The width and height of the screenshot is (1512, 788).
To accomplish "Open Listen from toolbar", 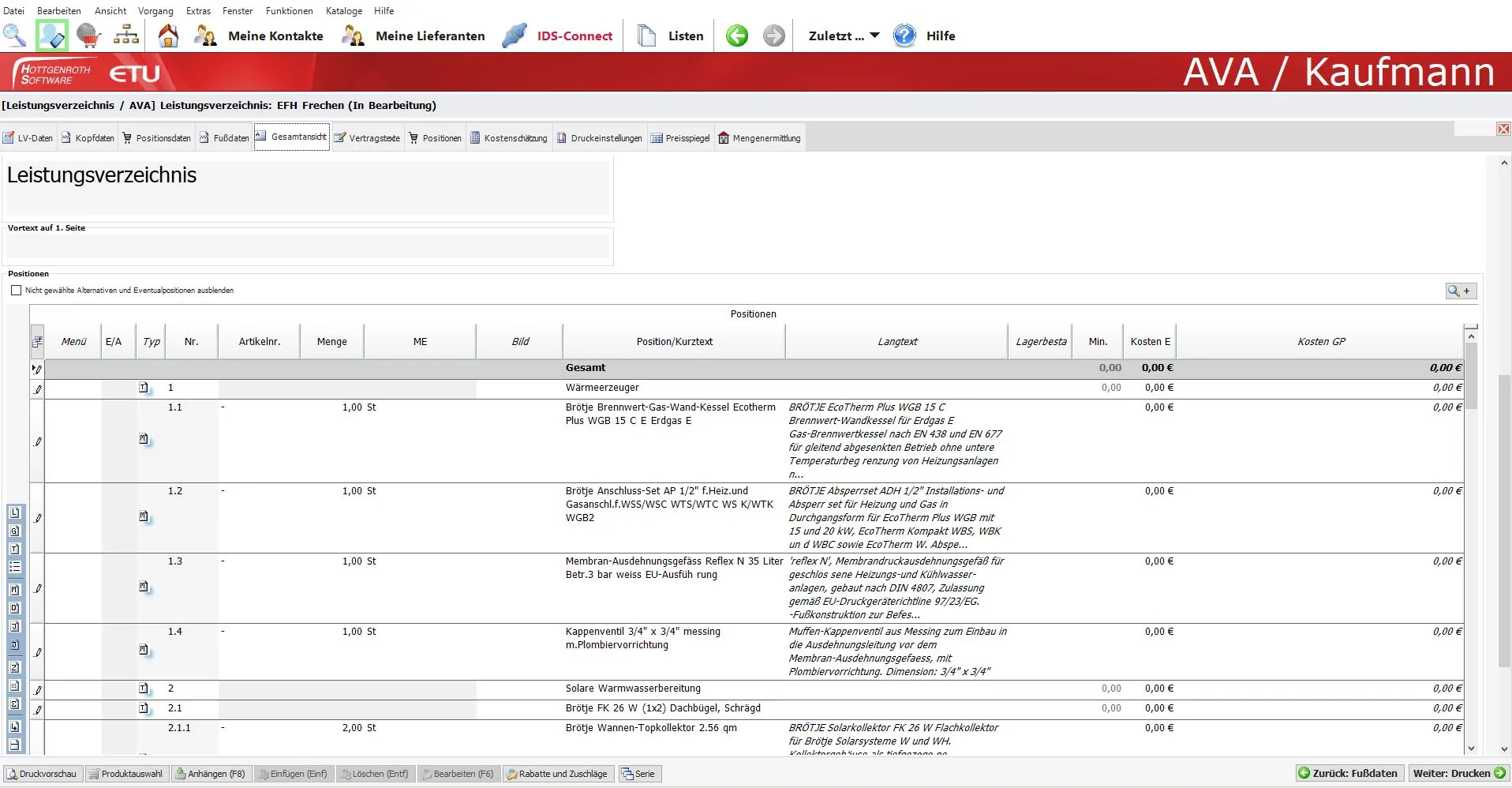I will coord(671,36).
